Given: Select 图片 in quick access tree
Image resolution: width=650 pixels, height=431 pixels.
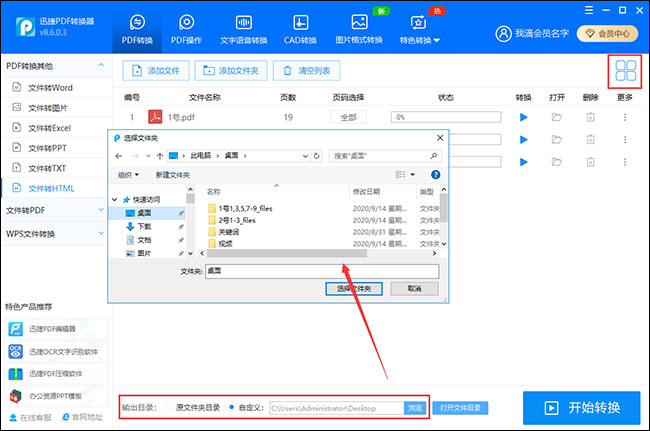Looking at the screenshot, I should 146,253.
